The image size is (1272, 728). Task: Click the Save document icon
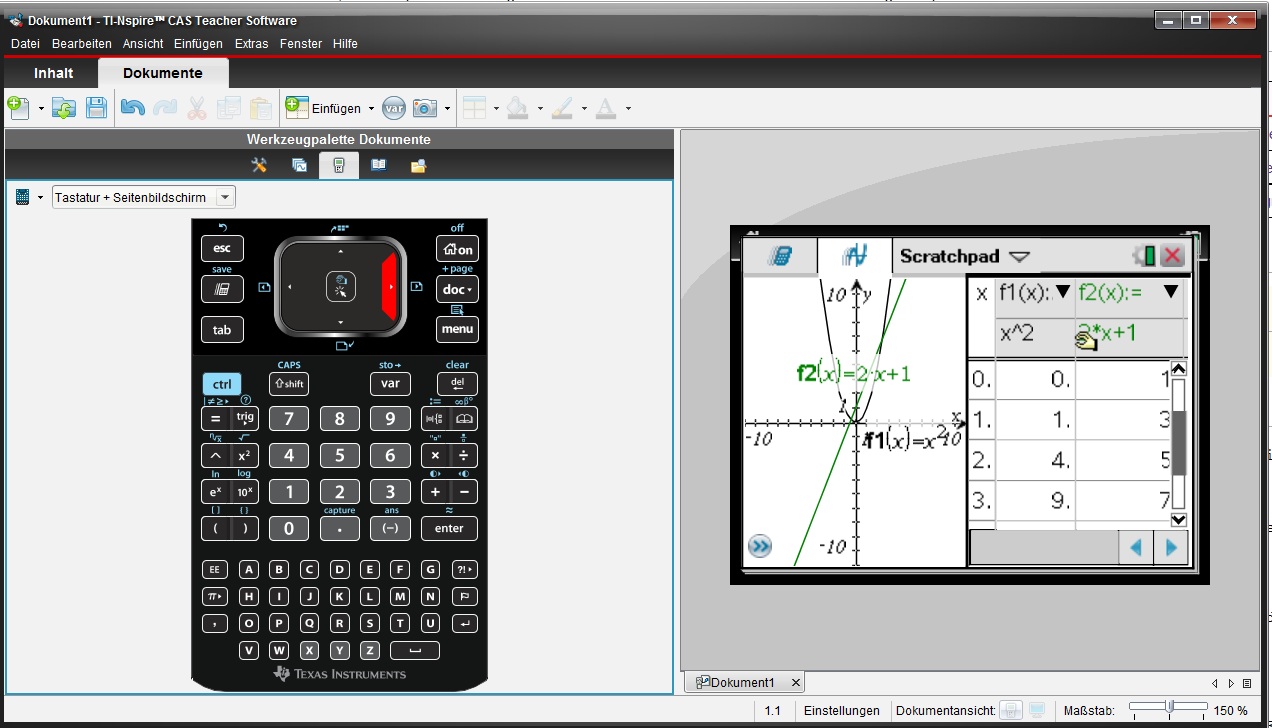[x=96, y=108]
